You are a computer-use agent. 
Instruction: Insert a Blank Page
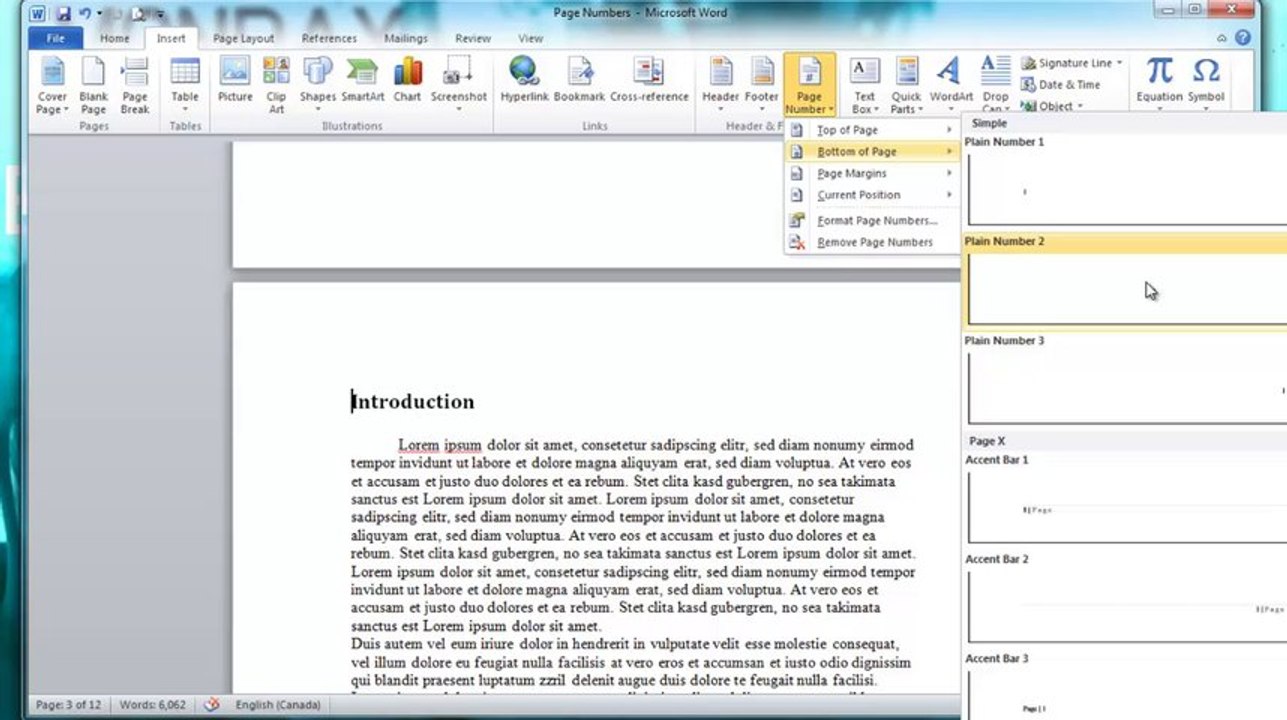(x=93, y=85)
